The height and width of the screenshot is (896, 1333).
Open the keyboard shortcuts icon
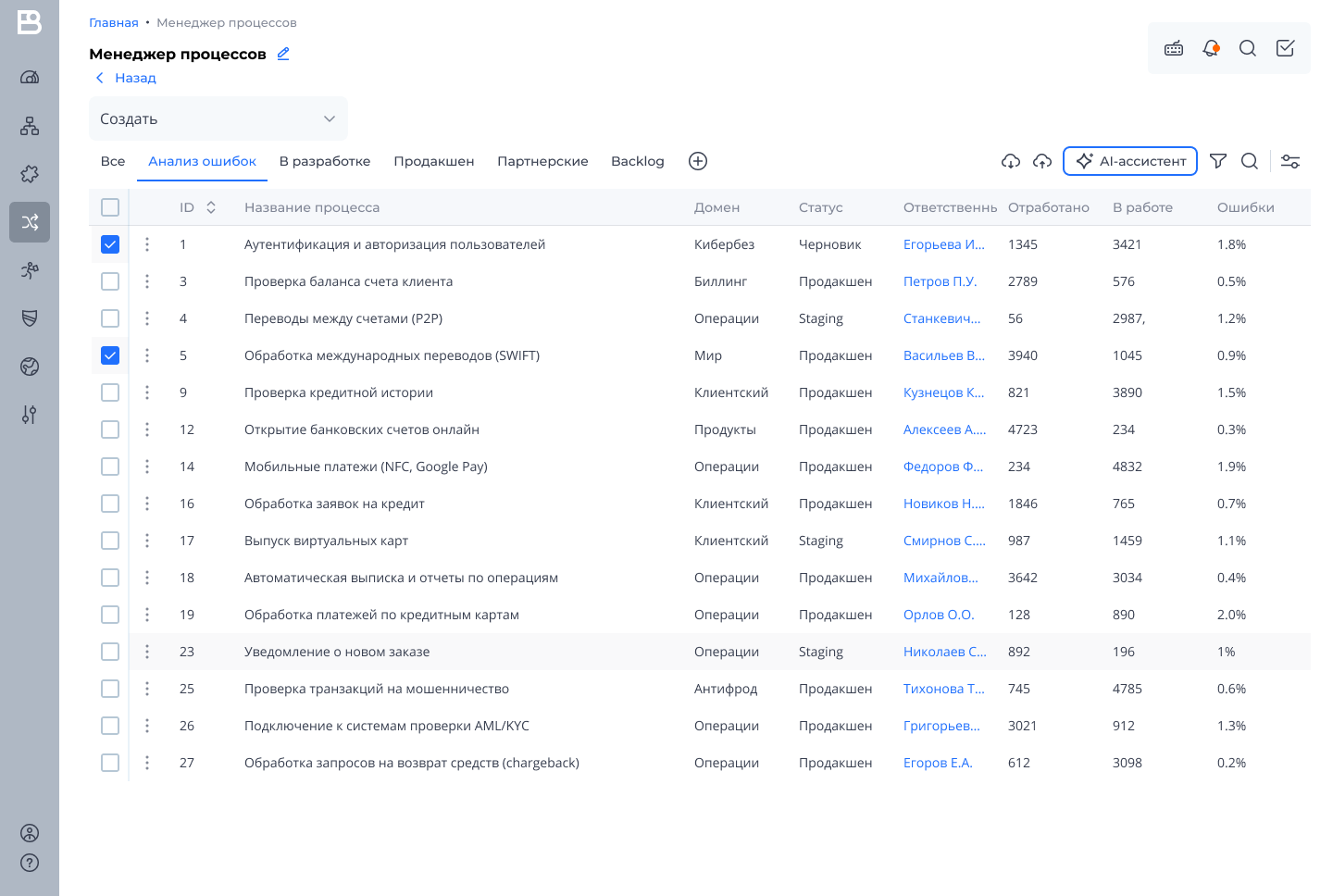(1174, 48)
